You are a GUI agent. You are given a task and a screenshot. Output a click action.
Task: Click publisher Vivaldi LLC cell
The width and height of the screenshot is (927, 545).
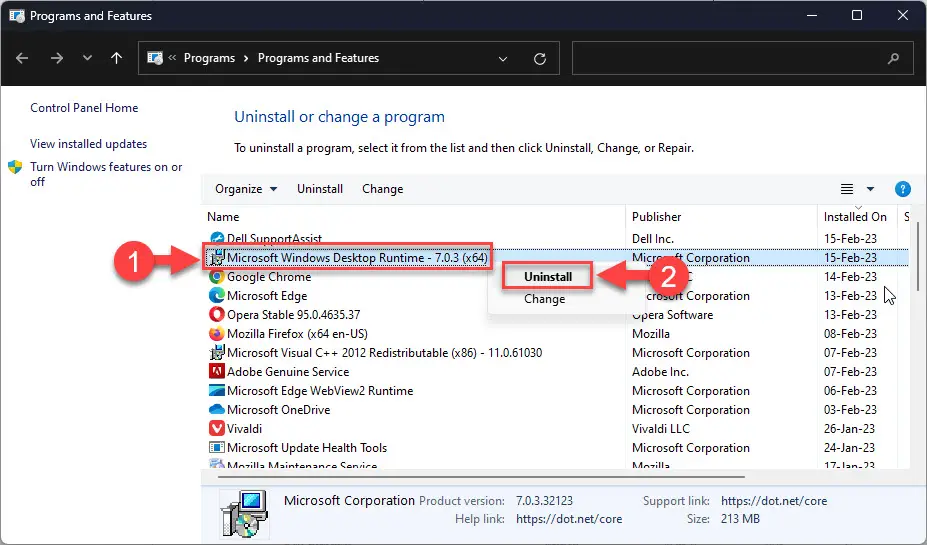coord(660,429)
